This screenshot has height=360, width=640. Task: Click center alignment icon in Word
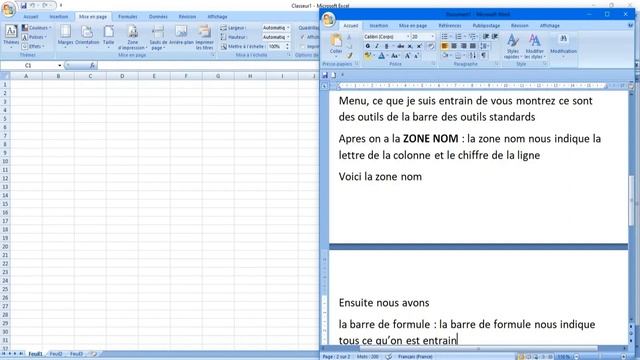tap(454, 46)
